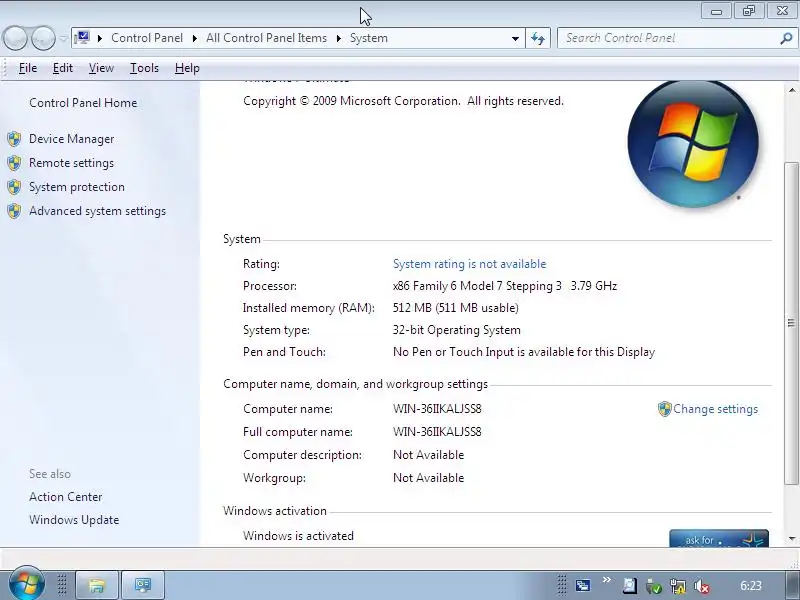800x600 pixels.
Task: Expand the root breadcrumb arrow before Control Panel
Action: (99, 38)
